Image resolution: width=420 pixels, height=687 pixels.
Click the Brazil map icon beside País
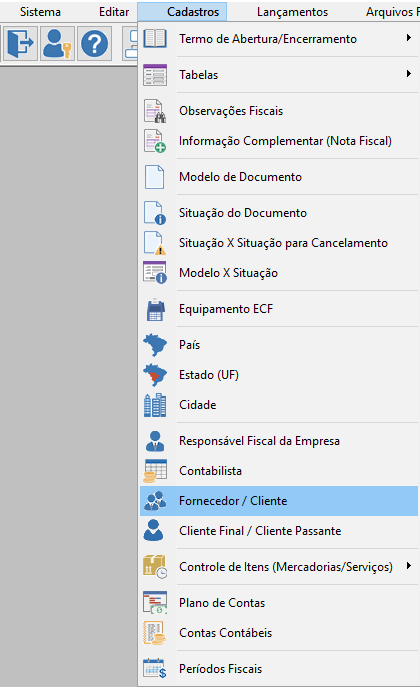155,345
